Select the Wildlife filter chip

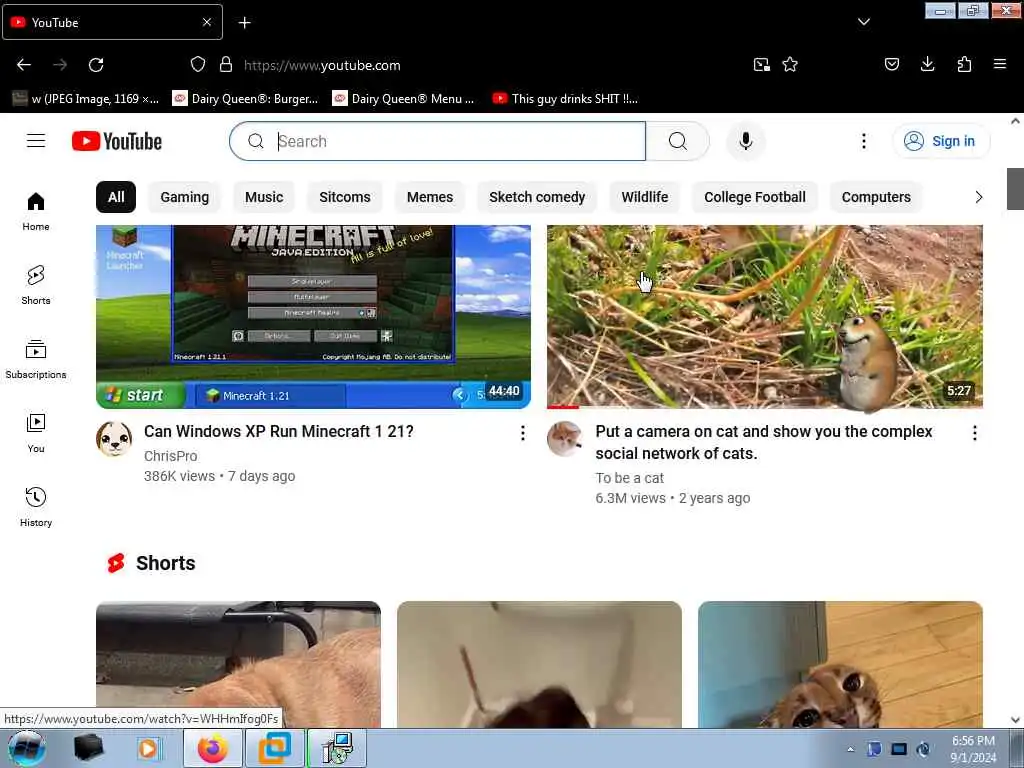645,197
